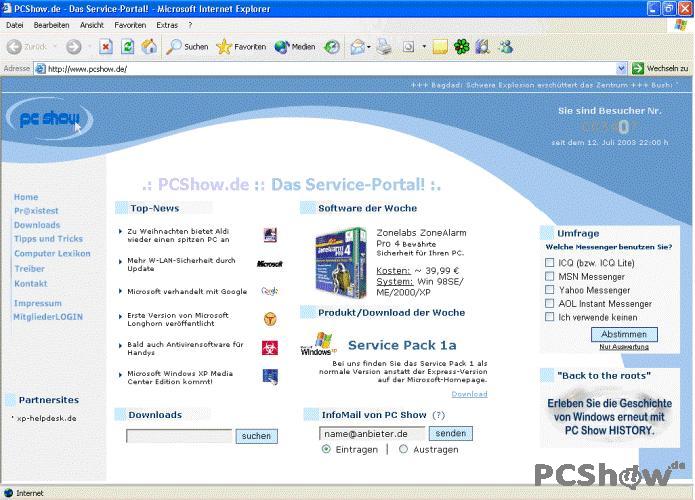695x500 pixels.
Task: Click Wechseln zu go button
Action: [x=660, y=68]
